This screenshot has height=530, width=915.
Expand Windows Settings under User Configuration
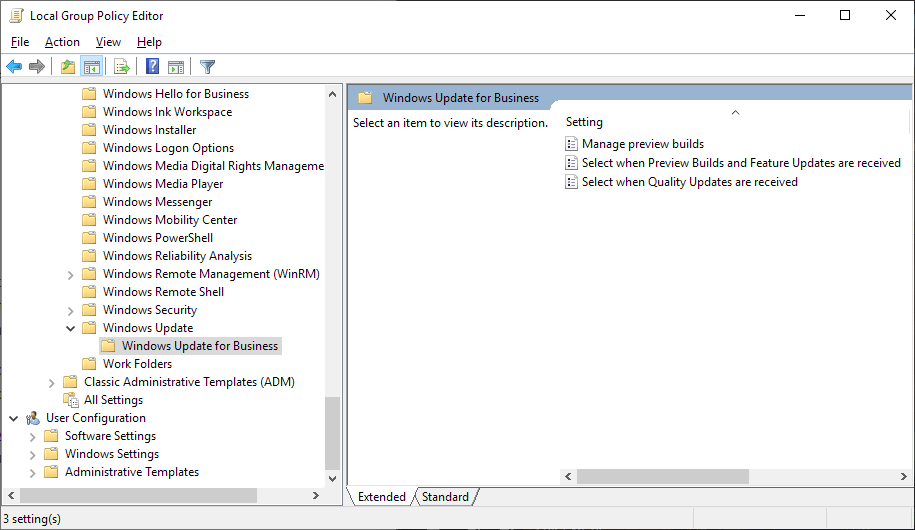[33, 455]
